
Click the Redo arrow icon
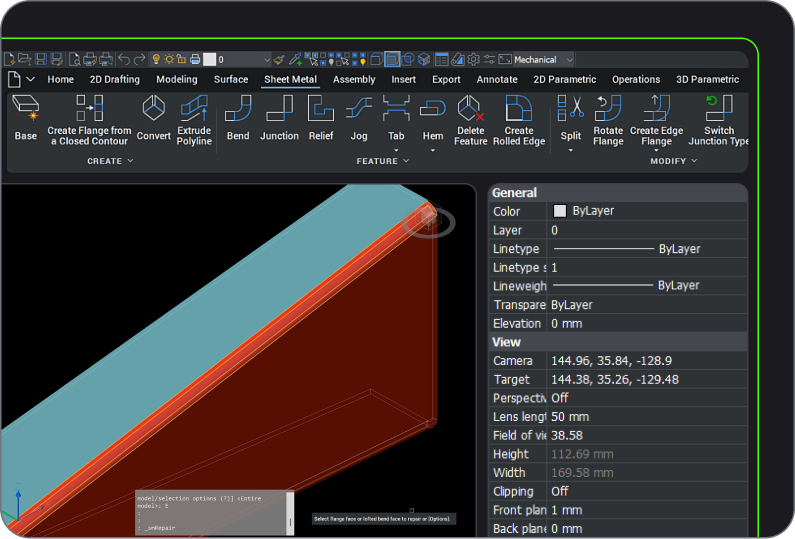tap(139, 59)
